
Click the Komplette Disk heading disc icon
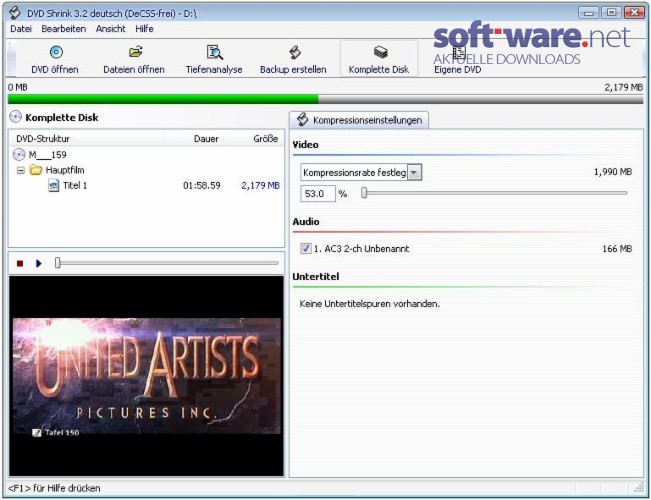pyautogui.click(x=15, y=117)
